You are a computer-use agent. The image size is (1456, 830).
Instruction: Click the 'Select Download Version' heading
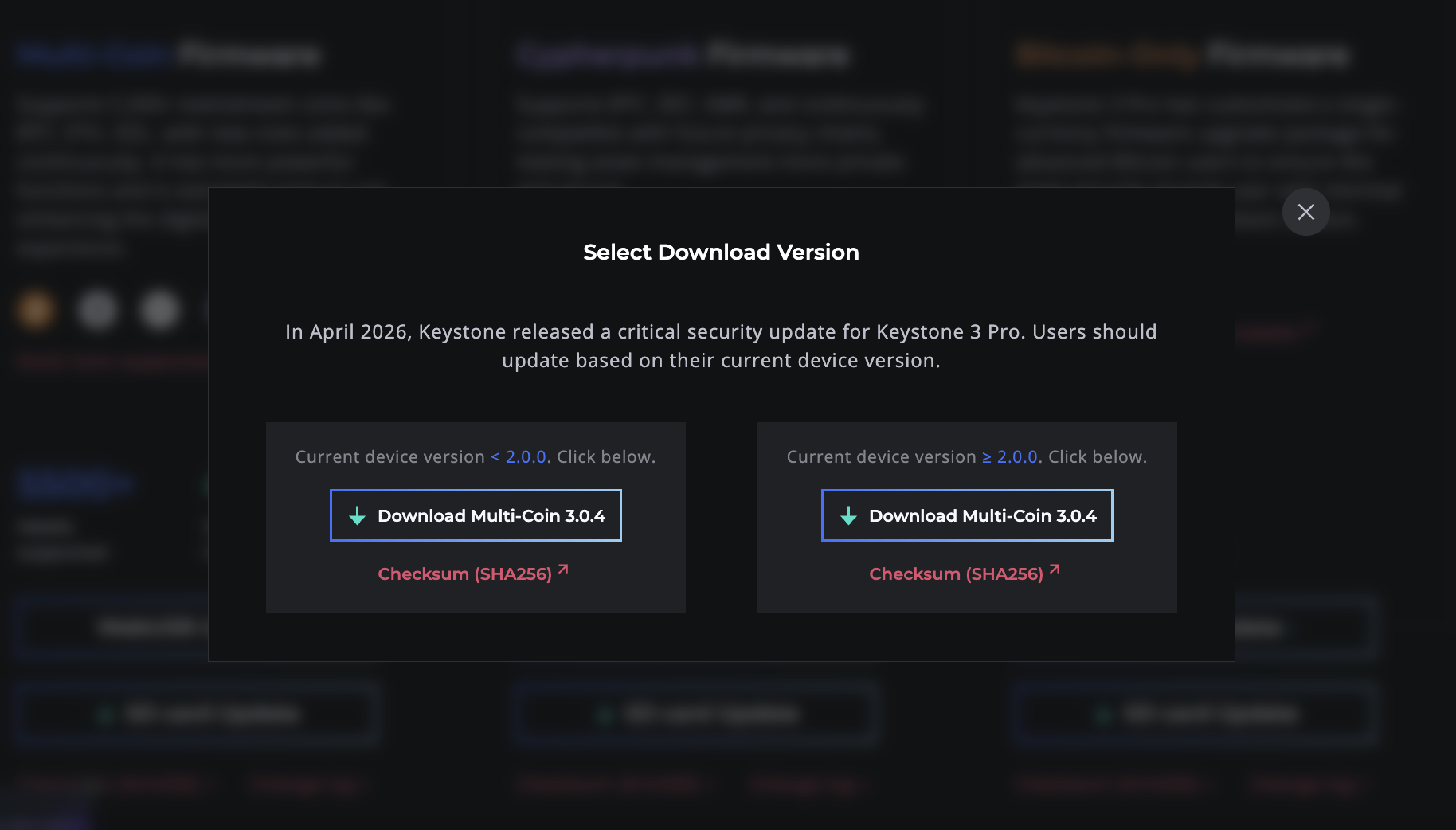(721, 252)
